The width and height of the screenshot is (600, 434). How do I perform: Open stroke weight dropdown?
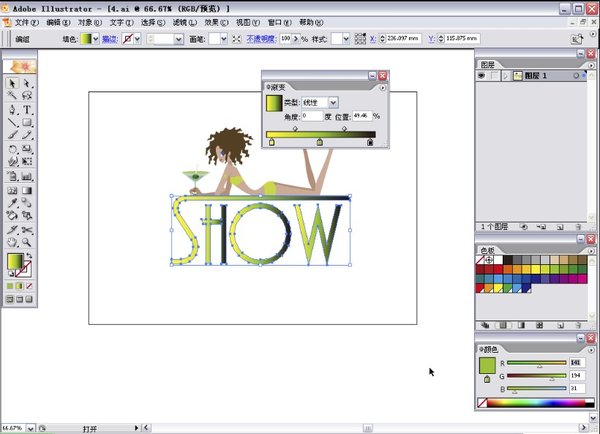coord(178,39)
